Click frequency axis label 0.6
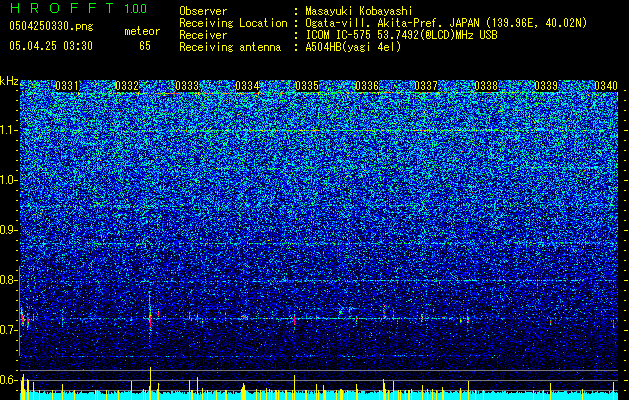The image size is (629, 400). (8, 380)
